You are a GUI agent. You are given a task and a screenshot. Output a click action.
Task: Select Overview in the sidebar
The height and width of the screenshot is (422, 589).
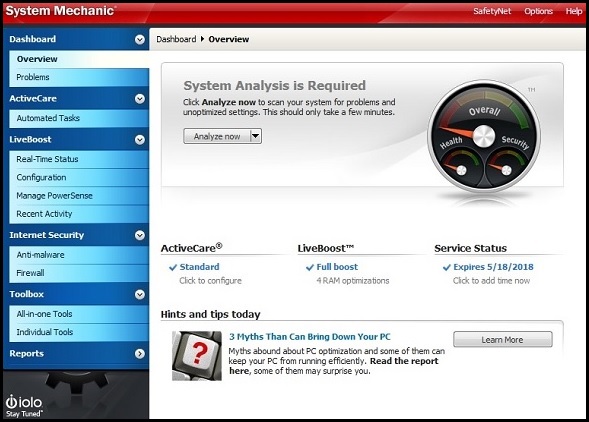(x=79, y=59)
